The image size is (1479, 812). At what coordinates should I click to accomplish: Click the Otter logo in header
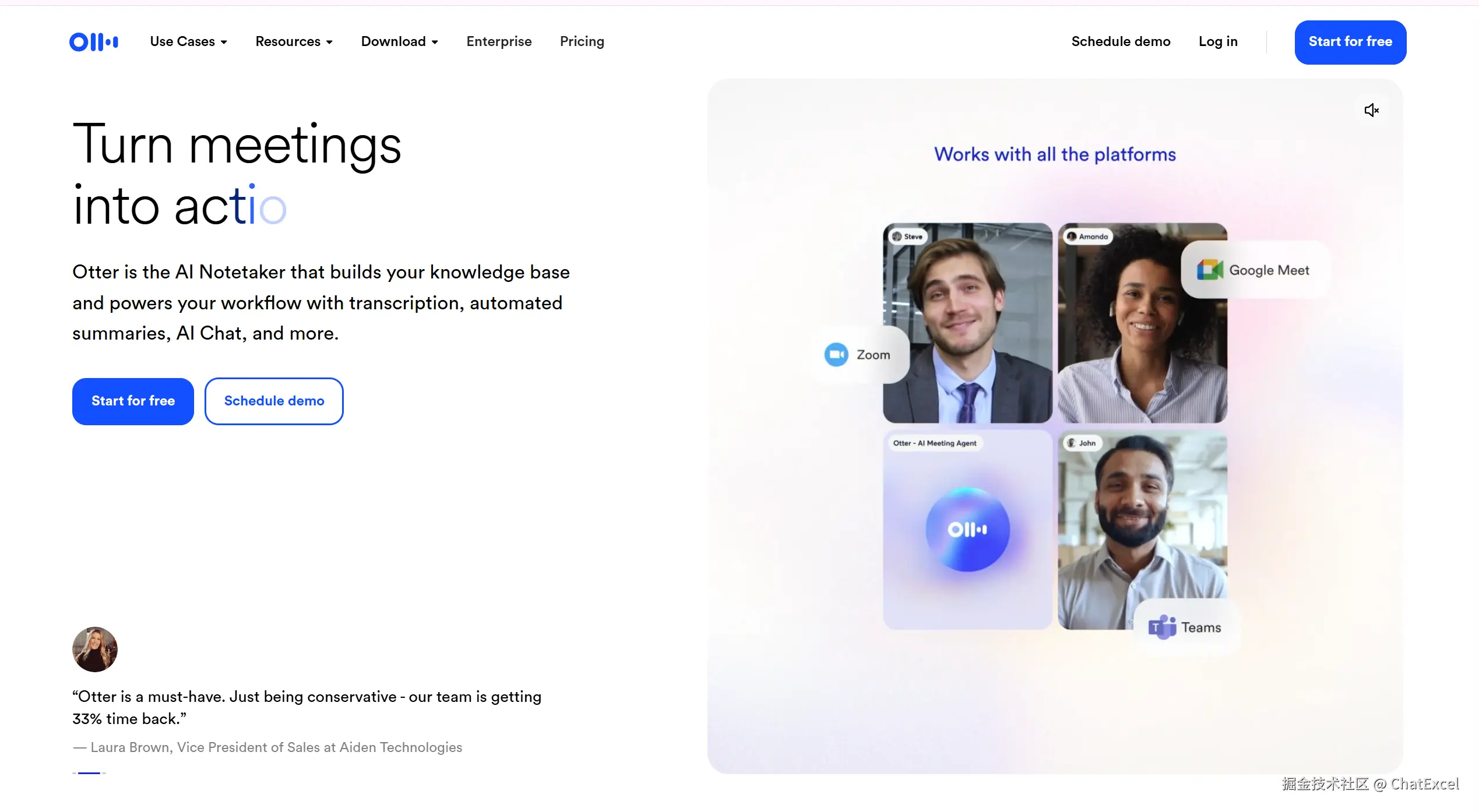[94, 42]
